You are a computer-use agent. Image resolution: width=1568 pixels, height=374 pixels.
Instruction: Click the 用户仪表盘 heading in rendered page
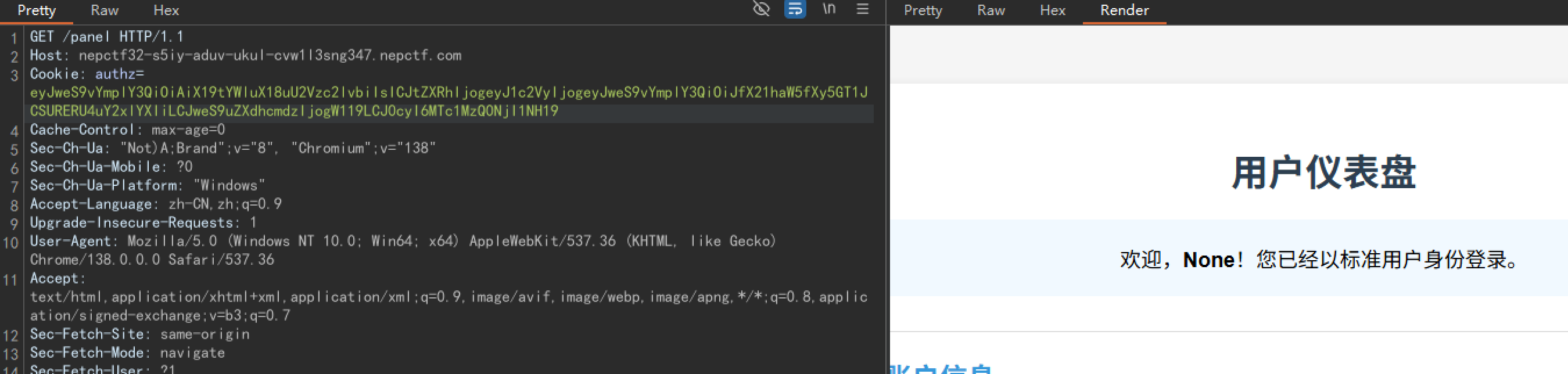(x=1323, y=172)
